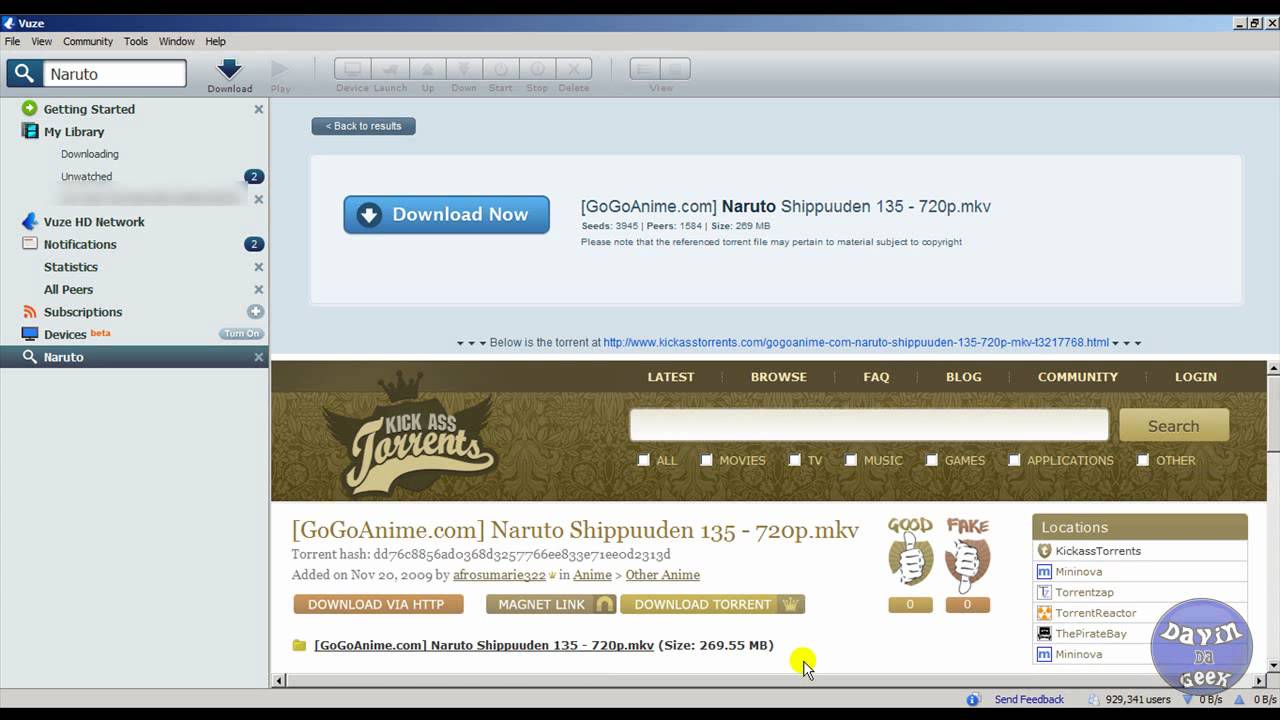
Task: Open the Help menu
Action: tap(215, 42)
